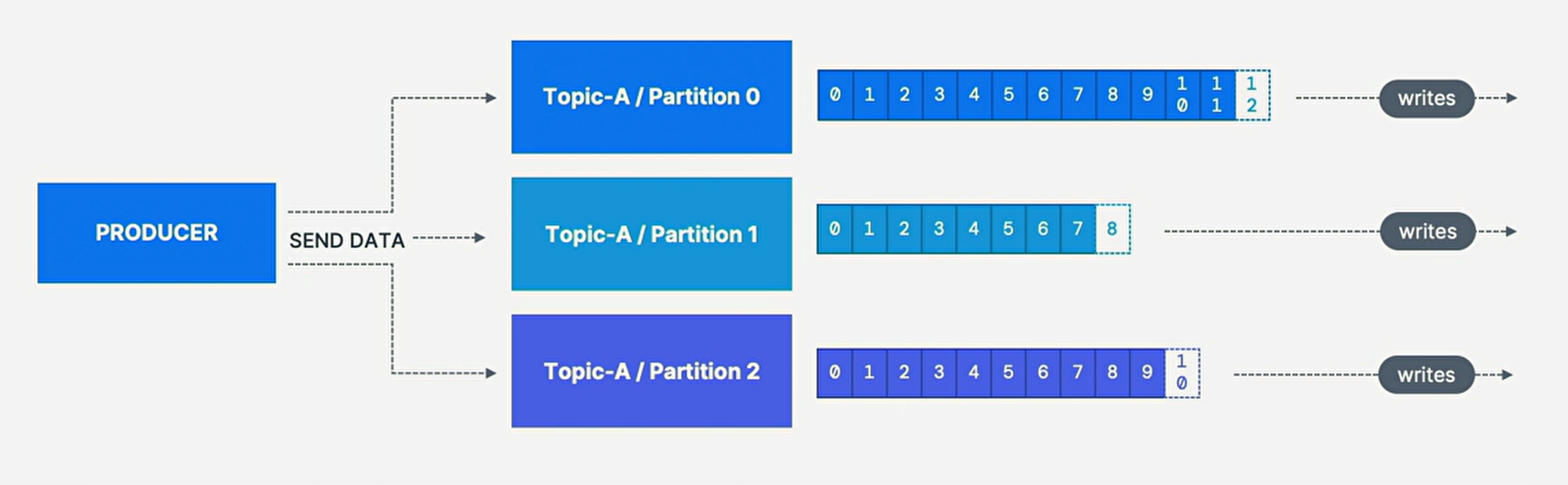Click dashed next-offset 8 cell in Partition 1

pos(1112,229)
